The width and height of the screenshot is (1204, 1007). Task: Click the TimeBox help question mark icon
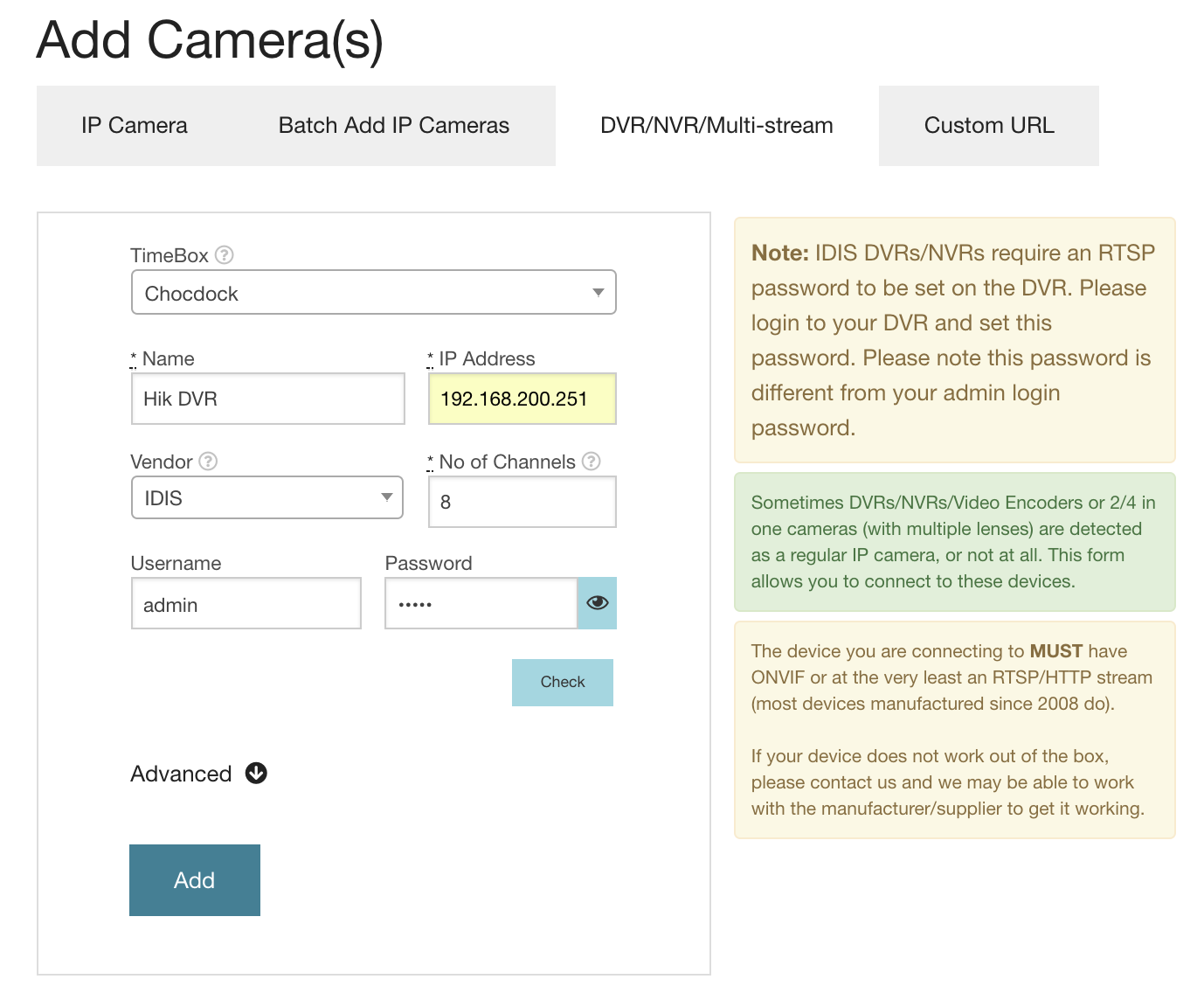225,255
